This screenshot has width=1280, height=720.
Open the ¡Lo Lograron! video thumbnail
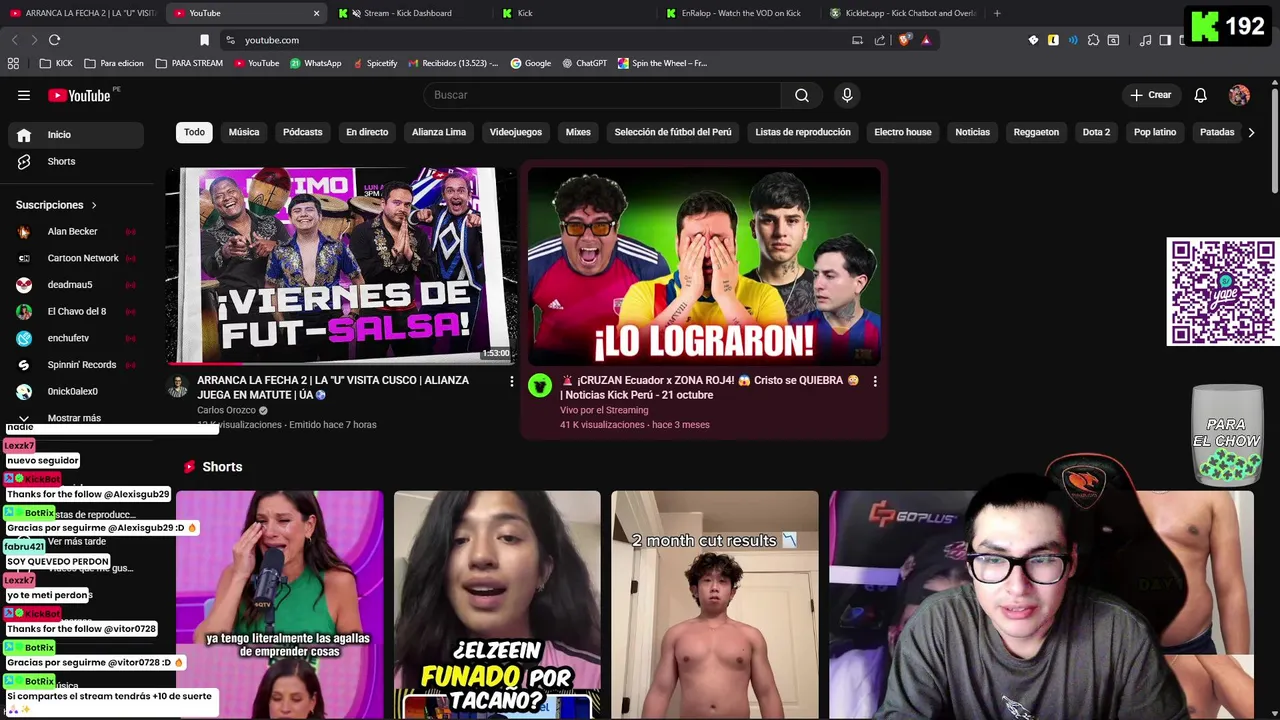pos(704,265)
